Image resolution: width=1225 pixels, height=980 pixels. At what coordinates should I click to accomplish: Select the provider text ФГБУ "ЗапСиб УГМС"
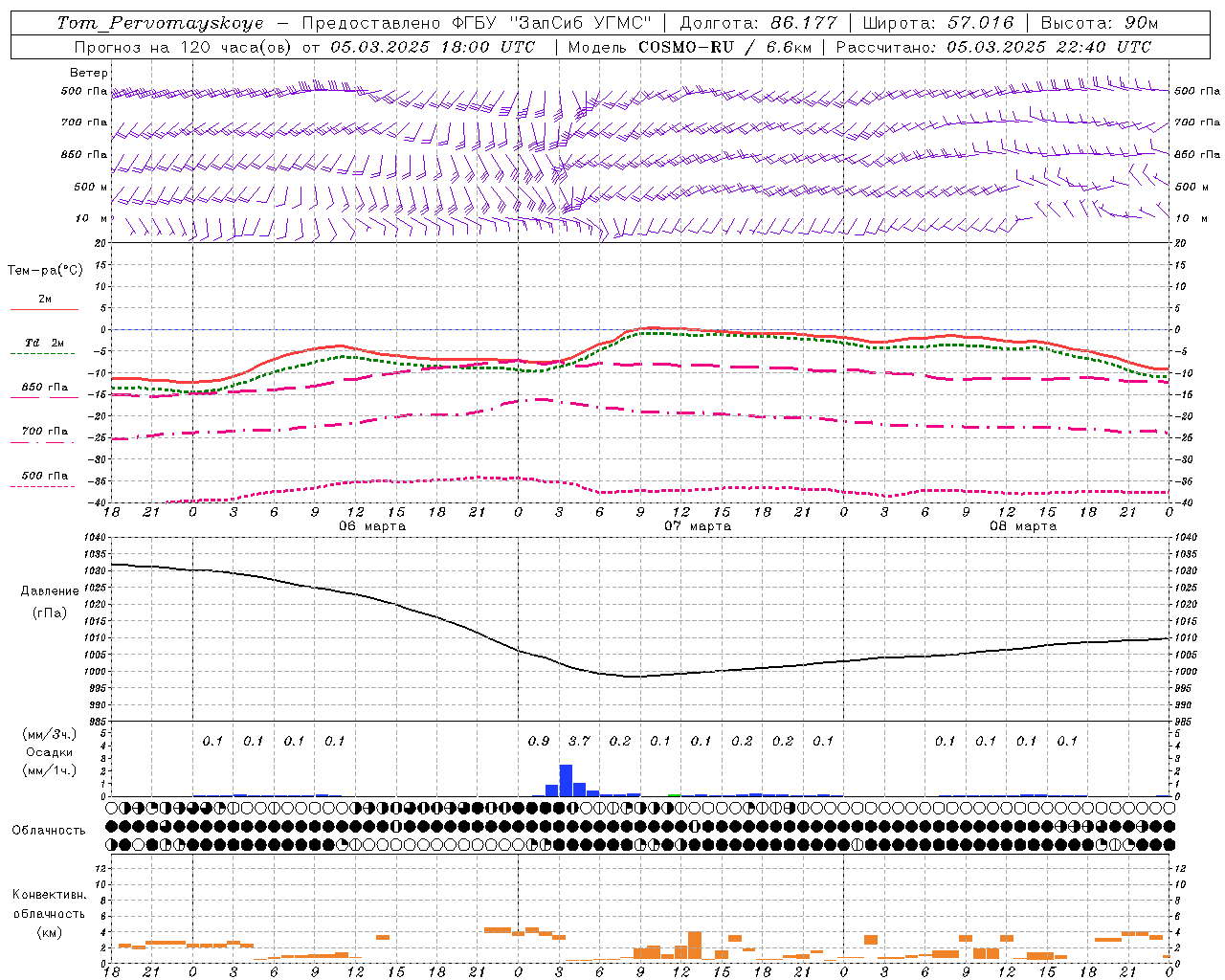pos(551,23)
